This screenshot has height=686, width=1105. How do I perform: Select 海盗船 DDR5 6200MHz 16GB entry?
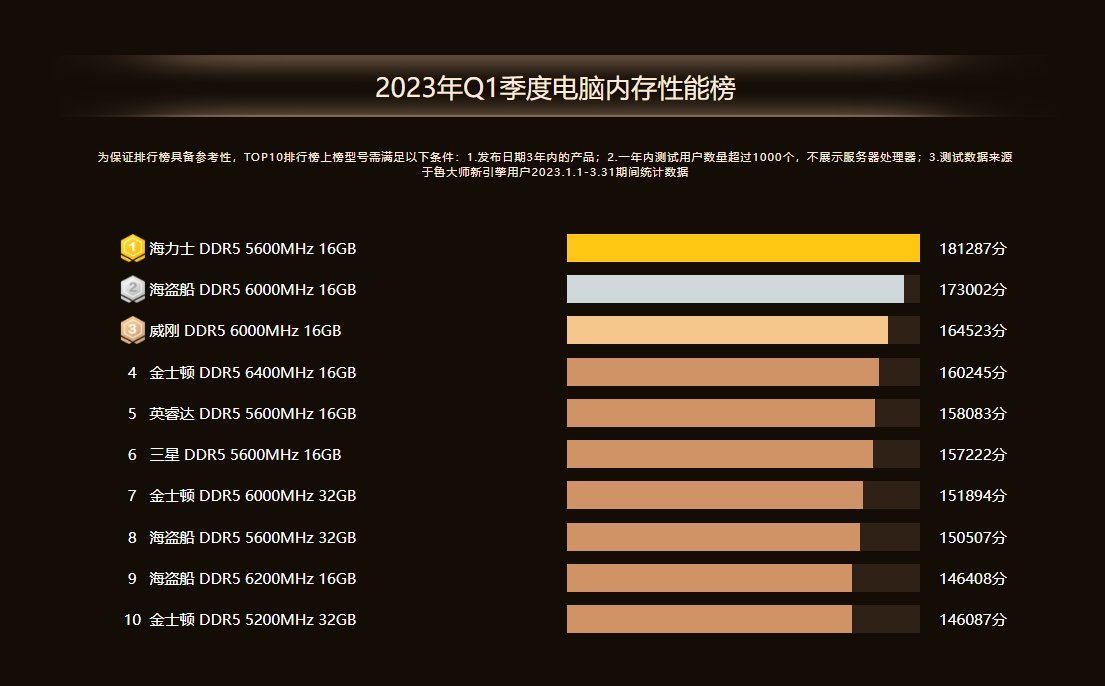[252, 578]
